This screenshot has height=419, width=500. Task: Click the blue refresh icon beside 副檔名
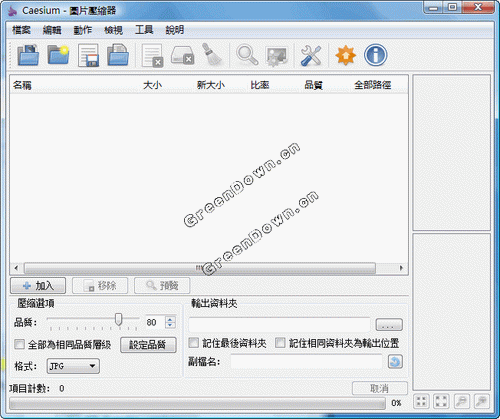pyautogui.click(x=395, y=362)
